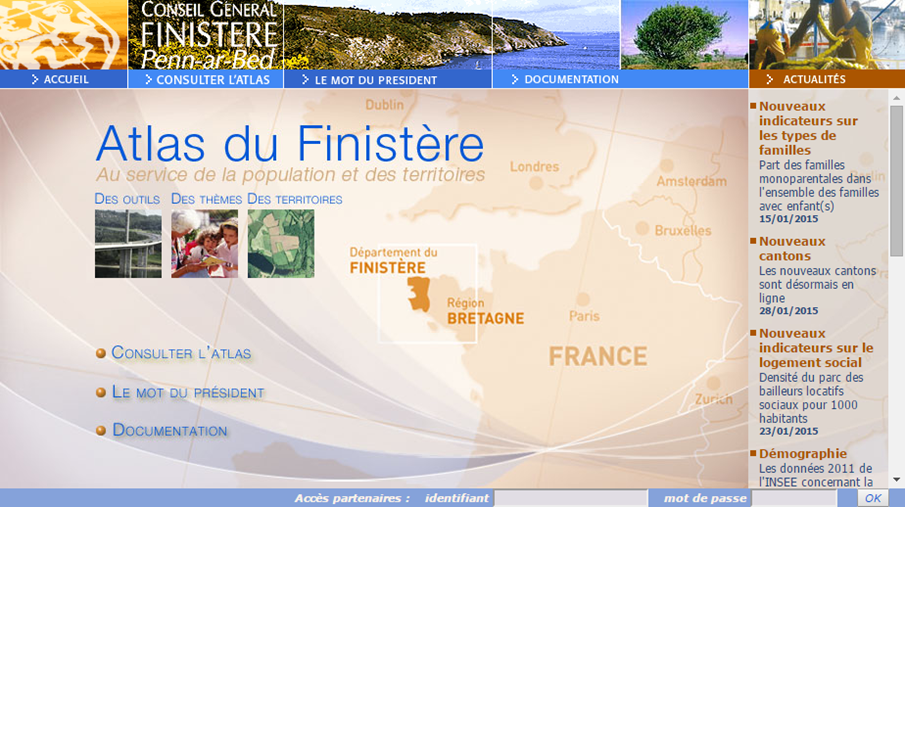Click the Des territoires heading link

click(x=294, y=199)
